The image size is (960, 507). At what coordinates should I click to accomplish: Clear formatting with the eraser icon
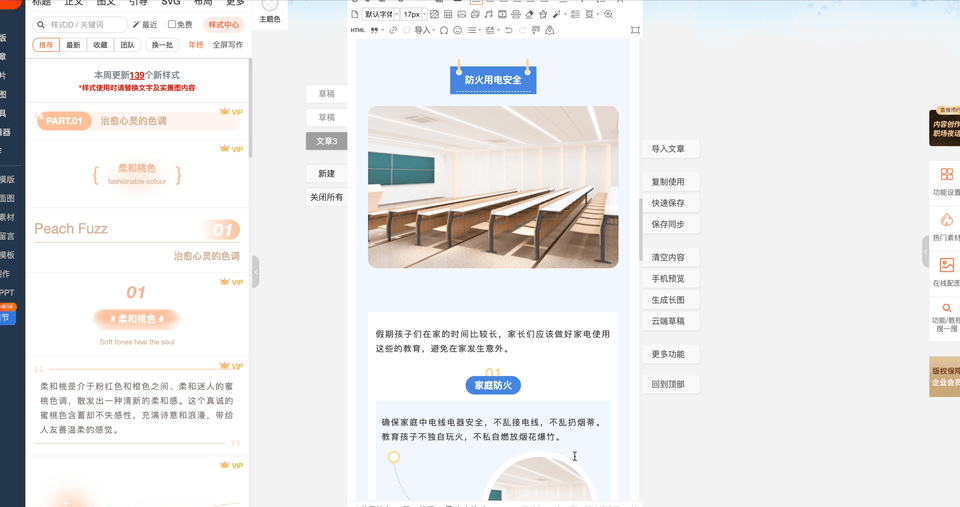(x=530, y=14)
